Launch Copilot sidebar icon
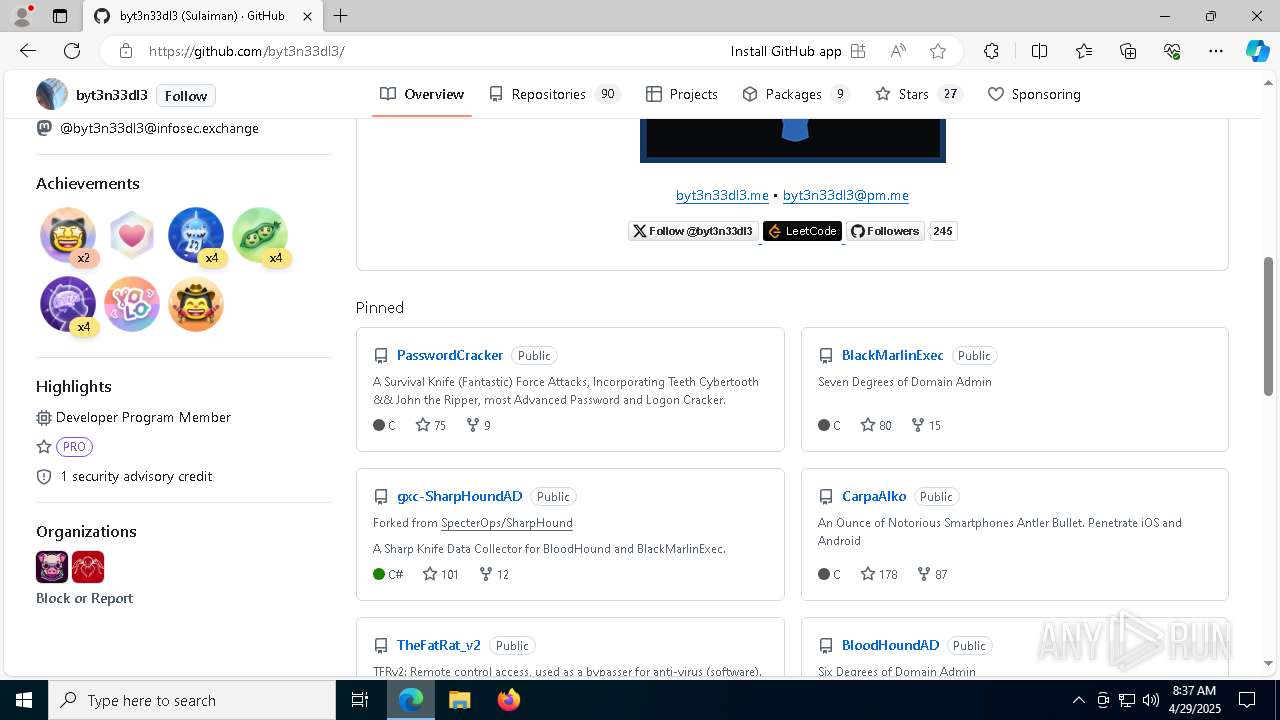1280x720 pixels. 1257,51
